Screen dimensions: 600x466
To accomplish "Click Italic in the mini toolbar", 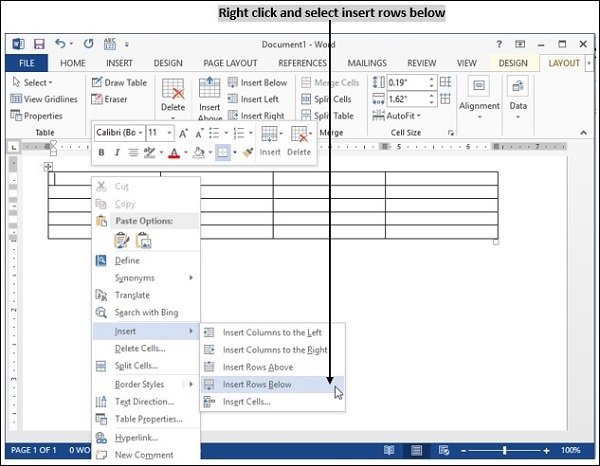I will click(x=116, y=152).
